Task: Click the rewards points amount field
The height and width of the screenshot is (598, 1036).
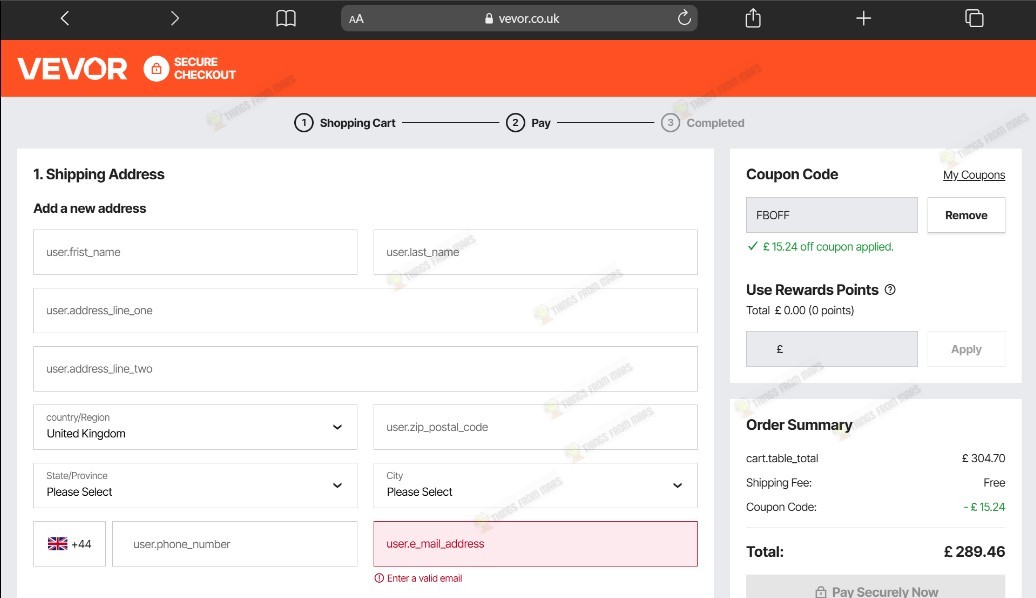Action: point(832,349)
